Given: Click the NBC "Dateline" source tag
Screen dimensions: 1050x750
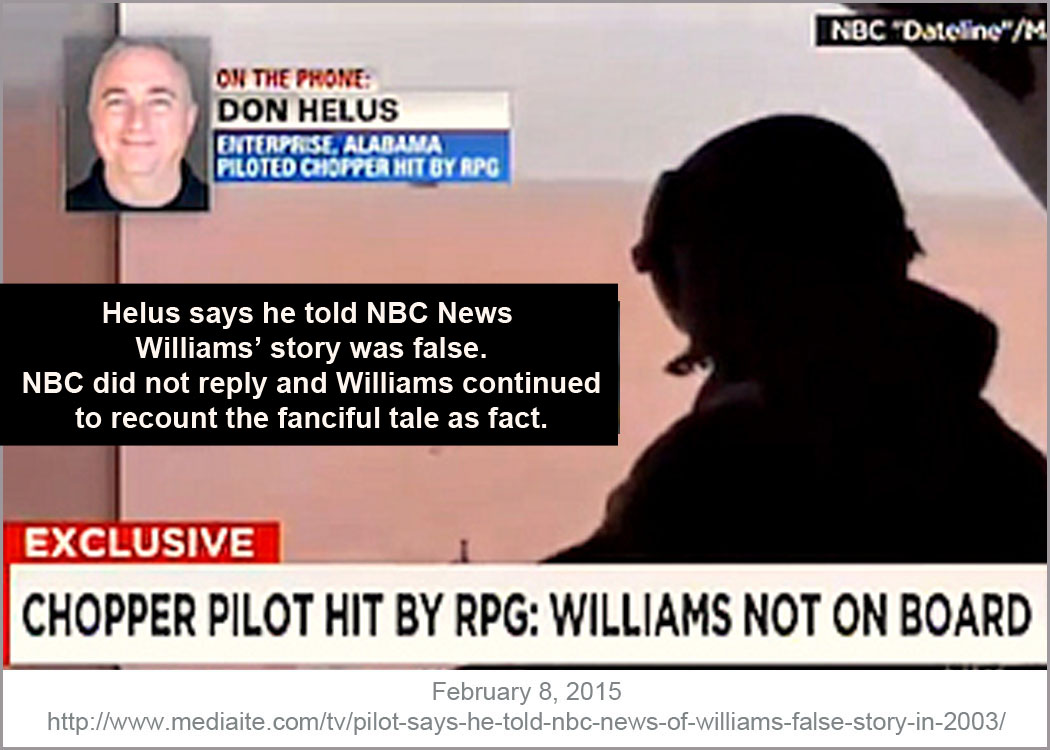Looking at the screenshot, I should [x=933, y=31].
